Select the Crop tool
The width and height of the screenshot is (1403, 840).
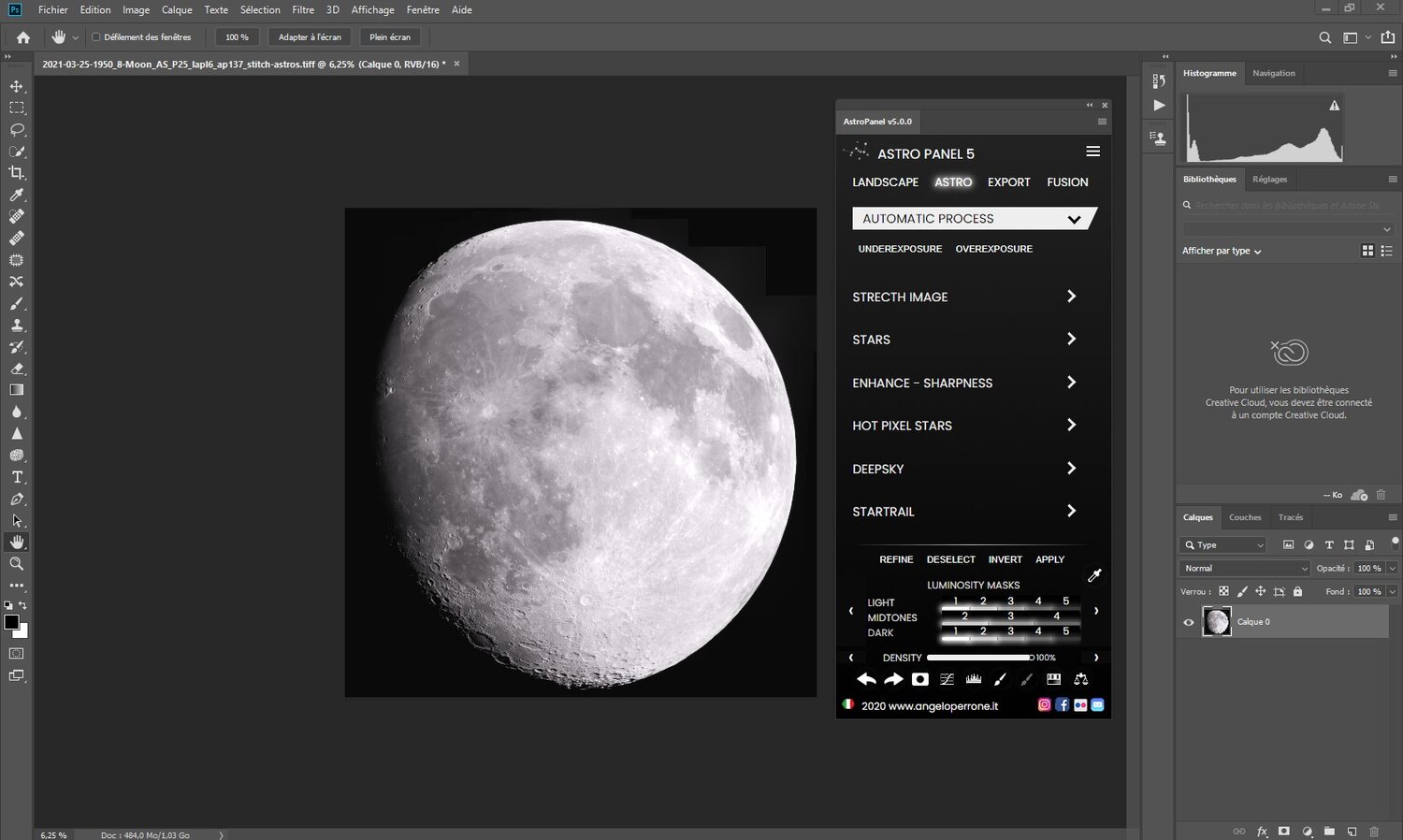pos(17,173)
